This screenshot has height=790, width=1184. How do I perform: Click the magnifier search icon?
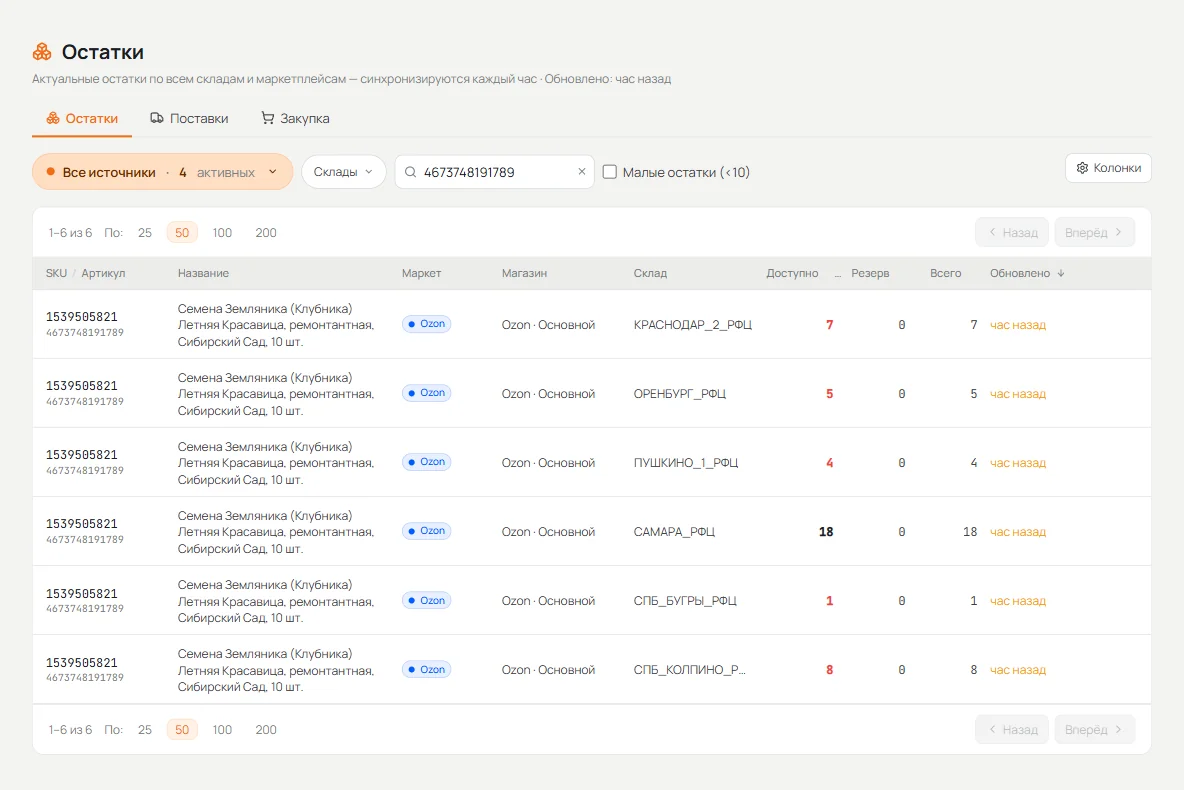(410, 172)
